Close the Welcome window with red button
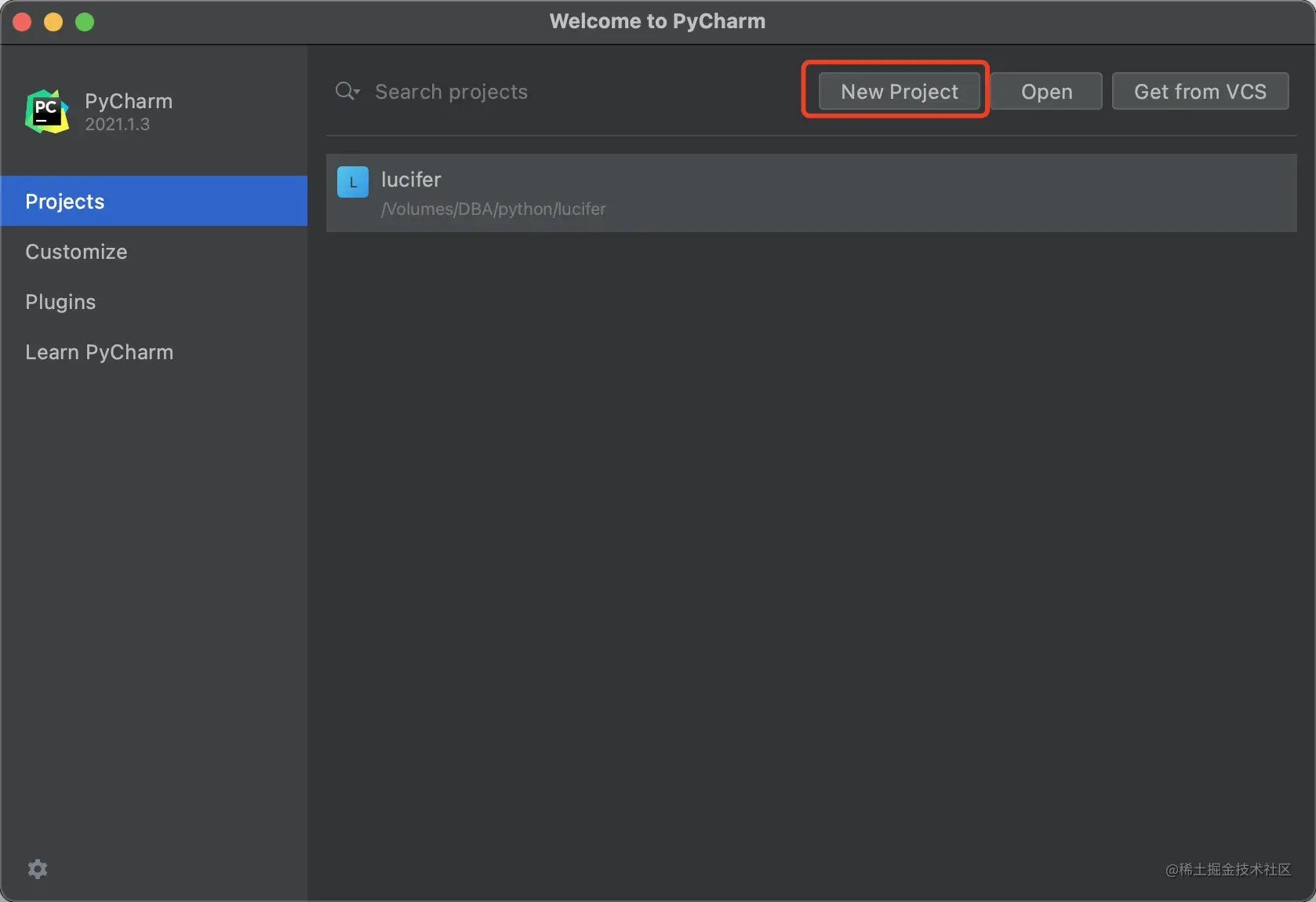The height and width of the screenshot is (902, 1316). (22, 22)
